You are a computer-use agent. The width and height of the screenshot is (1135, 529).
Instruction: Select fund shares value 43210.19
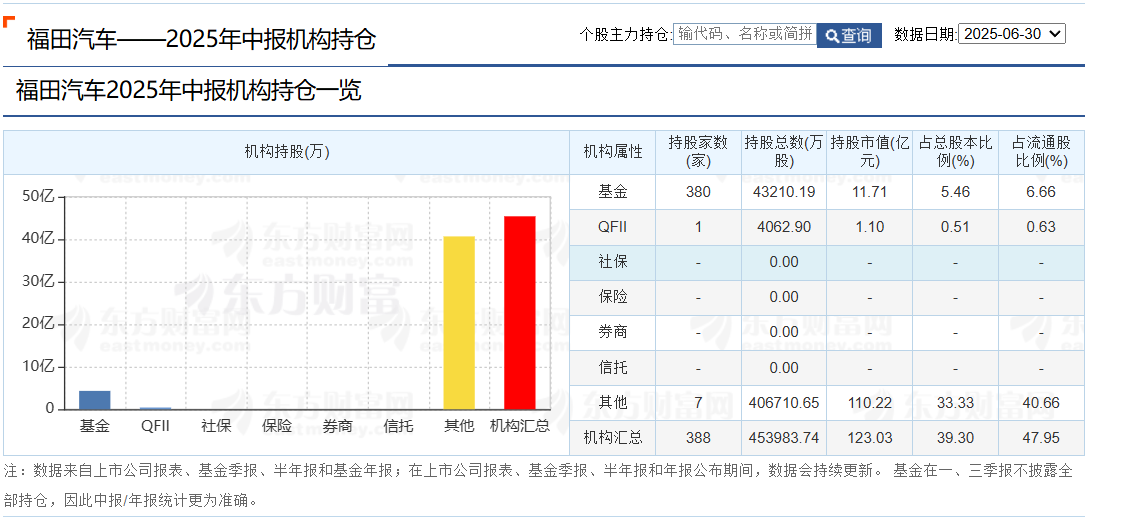coord(784,192)
